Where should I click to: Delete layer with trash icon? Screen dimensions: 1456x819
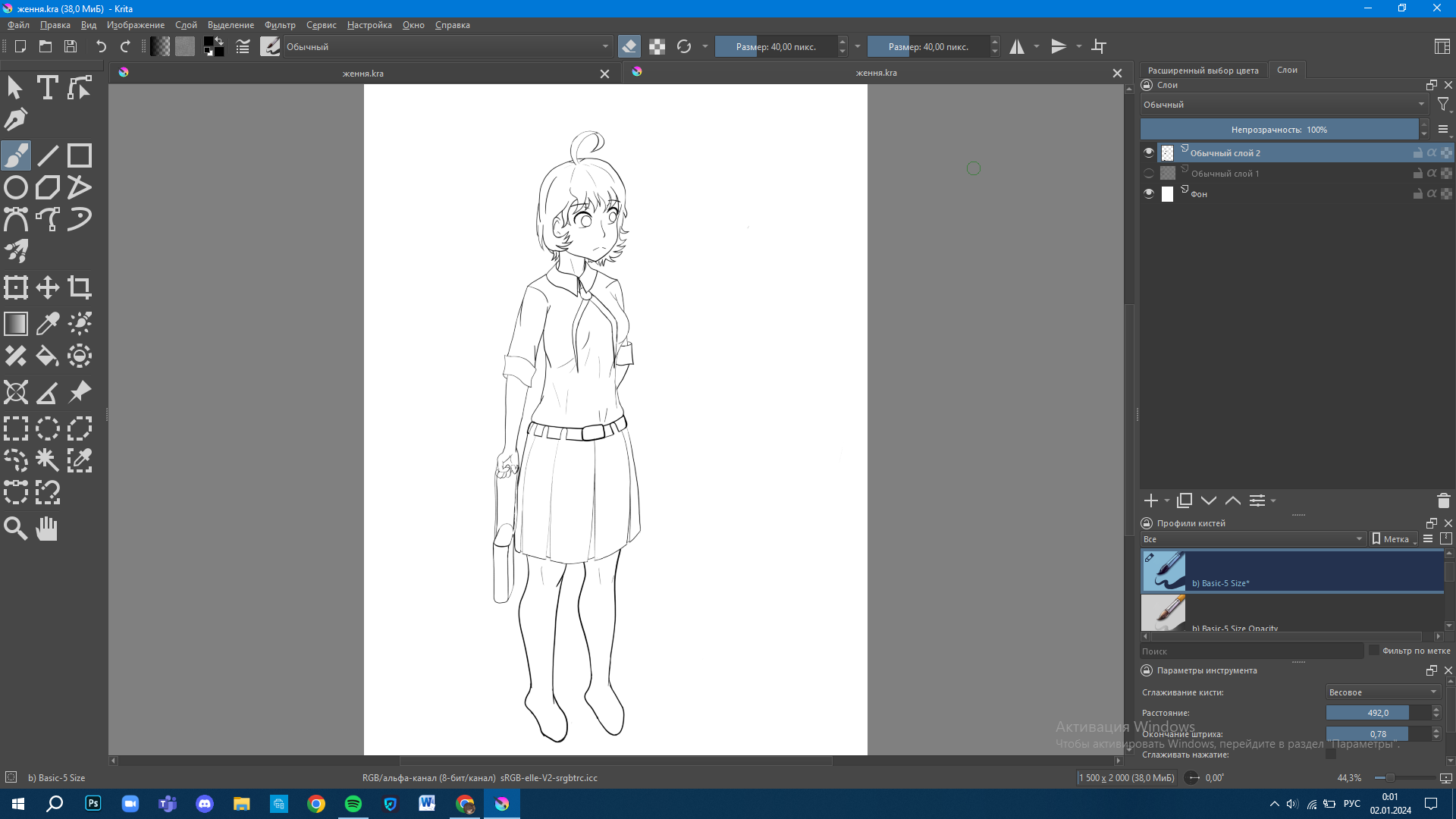tap(1443, 500)
